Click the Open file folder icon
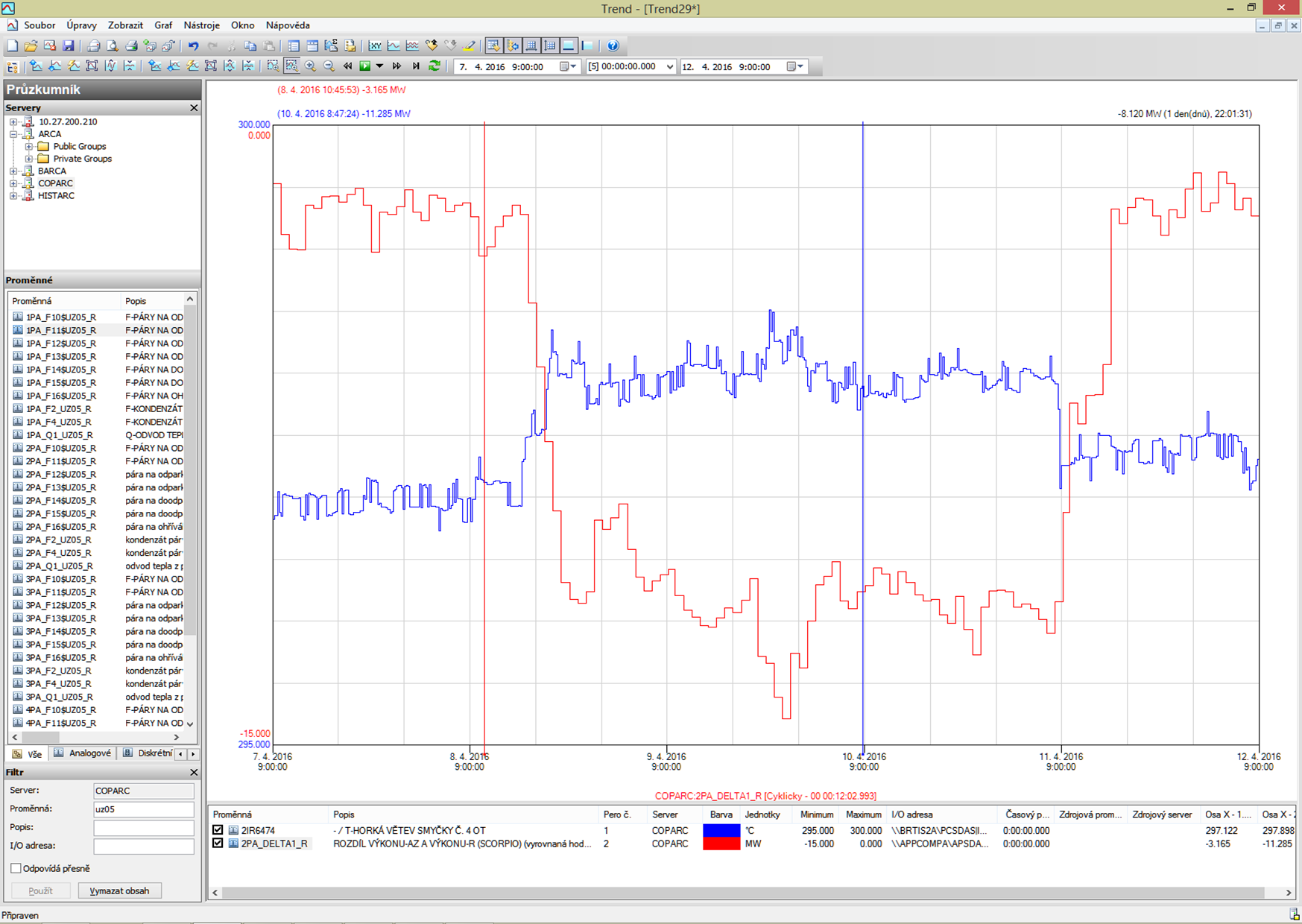Viewport: 1302px width, 924px height. (31, 45)
